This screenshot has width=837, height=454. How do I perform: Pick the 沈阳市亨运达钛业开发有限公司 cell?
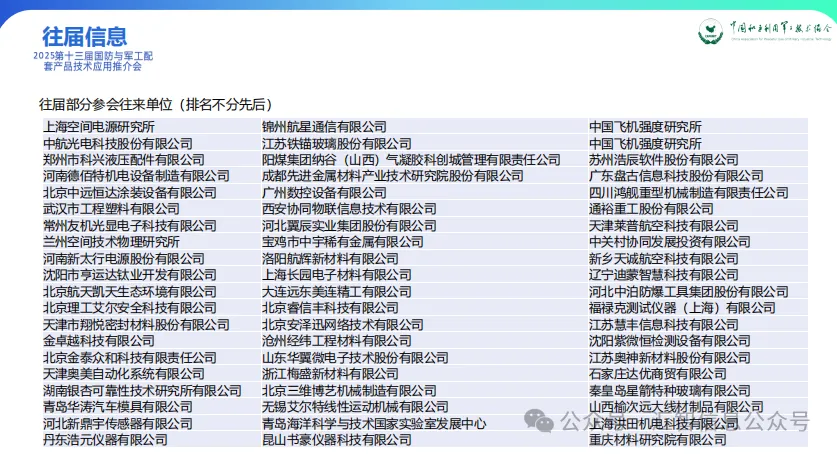[x=130, y=275]
